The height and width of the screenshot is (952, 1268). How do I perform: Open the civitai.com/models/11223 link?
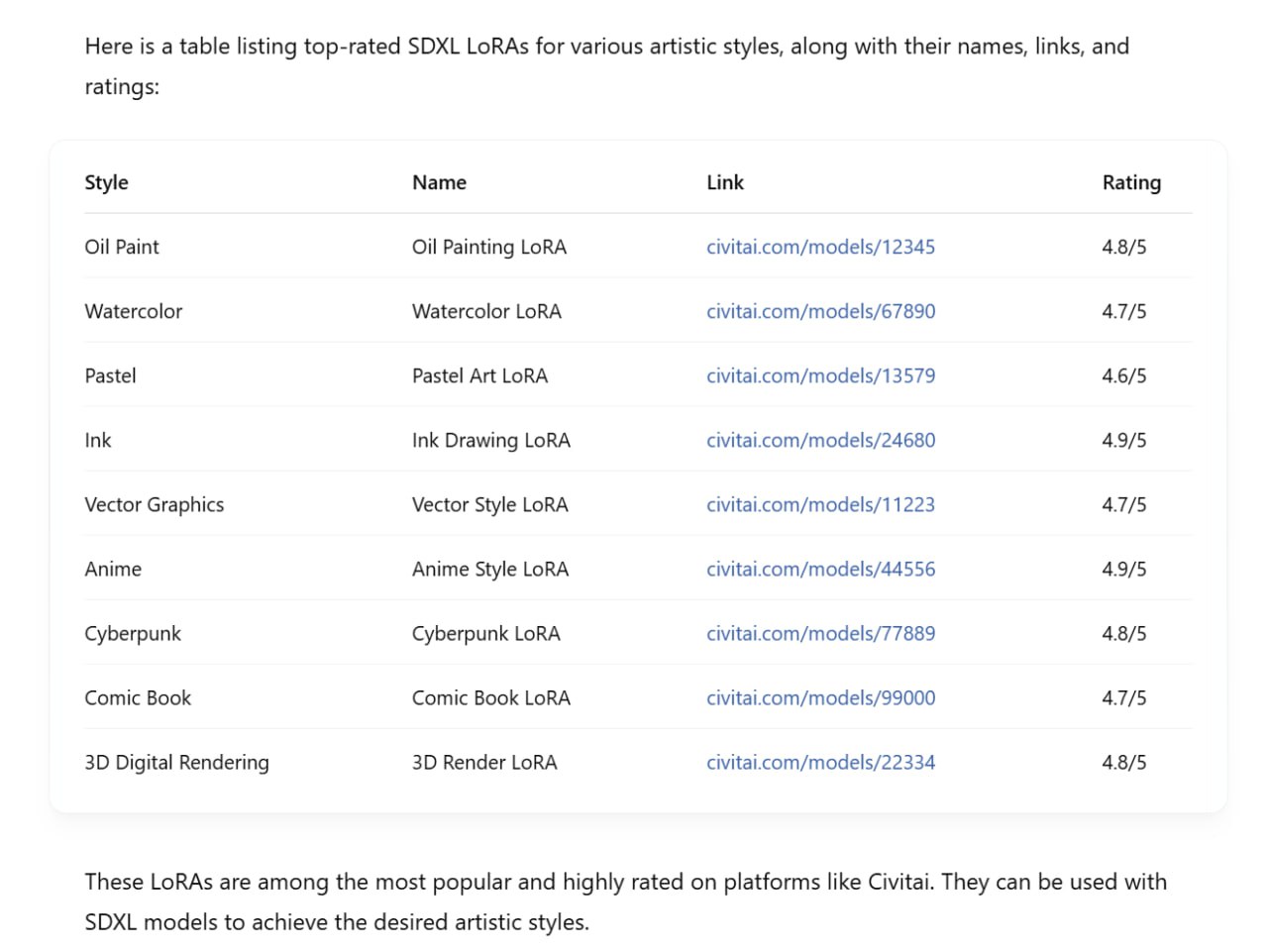point(820,504)
